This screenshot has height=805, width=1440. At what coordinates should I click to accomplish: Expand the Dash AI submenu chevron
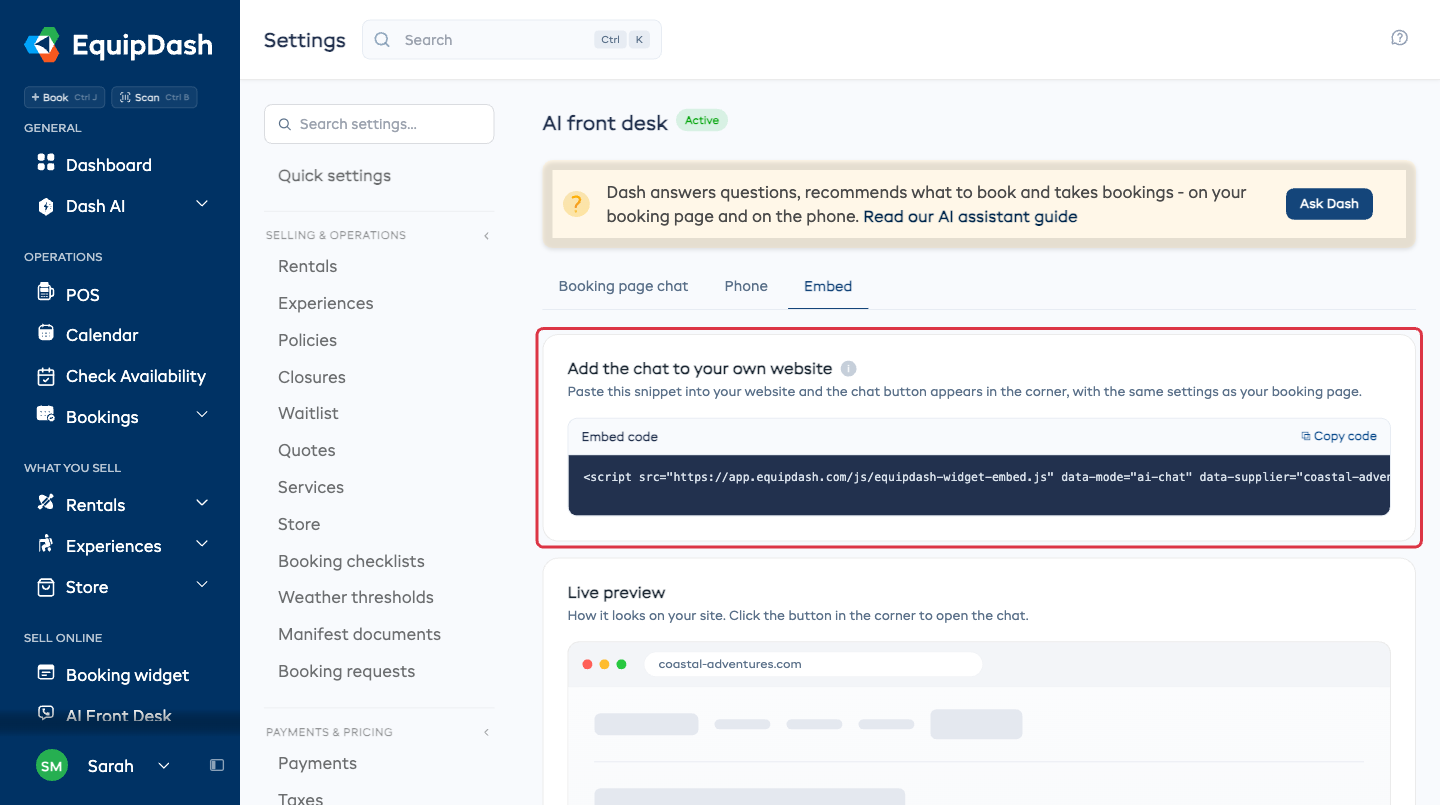pos(202,204)
